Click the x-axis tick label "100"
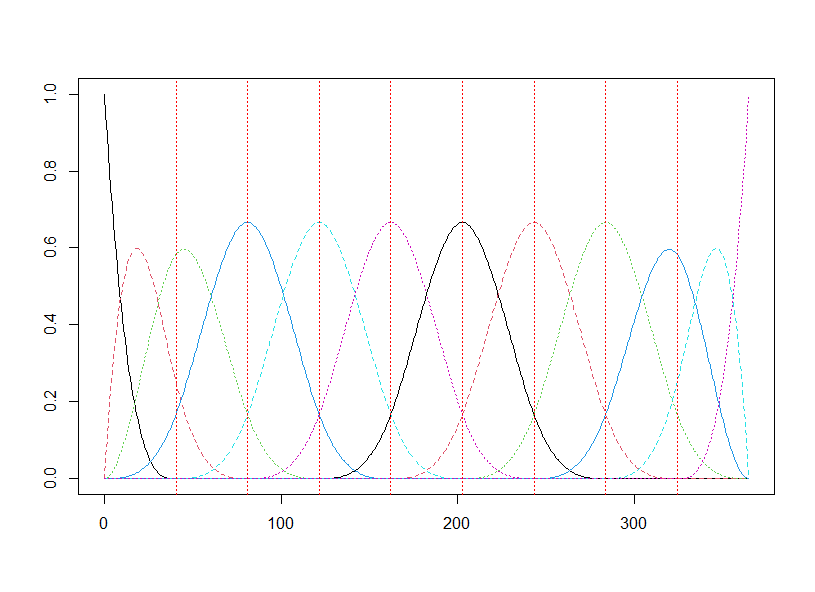815x592 pixels. click(x=281, y=523)
